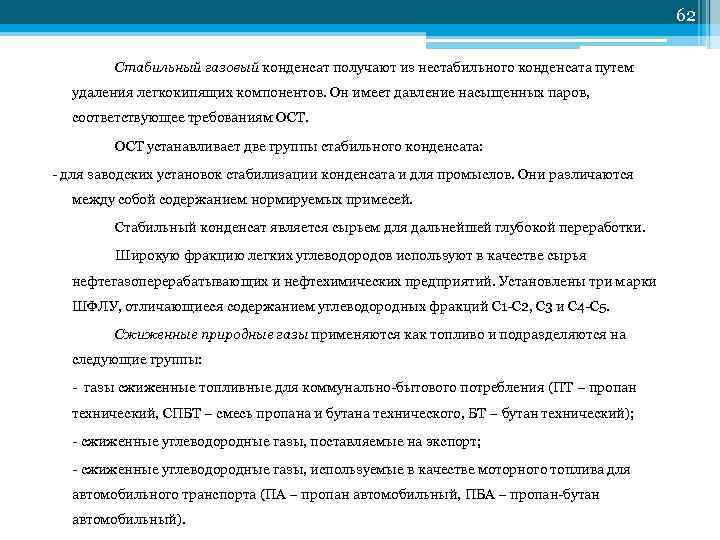Click the line 'нефтегазоперерабатывающих и нефтехимических предприятий'
The height and width of the screenshot is (540, 720).
(364, 281)
